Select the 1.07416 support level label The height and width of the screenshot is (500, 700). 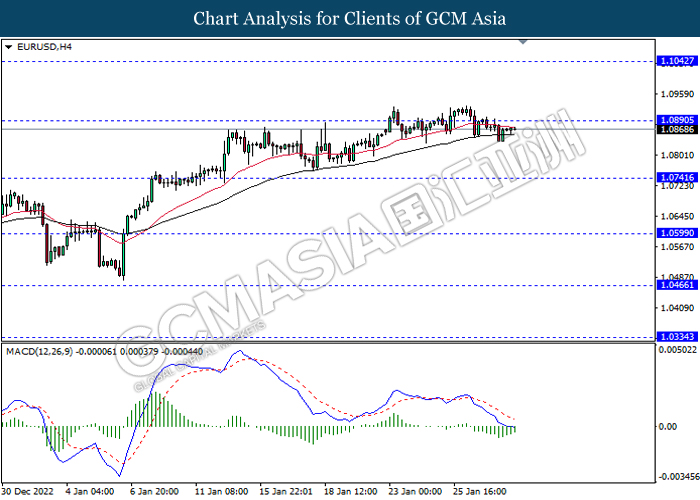pyautogui.click(x=677, y=178)
